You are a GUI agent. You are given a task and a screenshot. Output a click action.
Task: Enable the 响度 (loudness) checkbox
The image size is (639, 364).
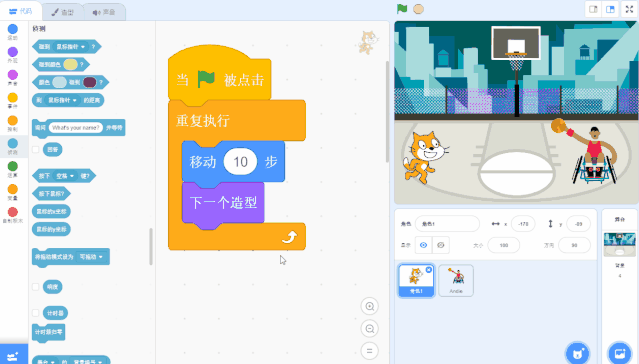coord(35,287)
